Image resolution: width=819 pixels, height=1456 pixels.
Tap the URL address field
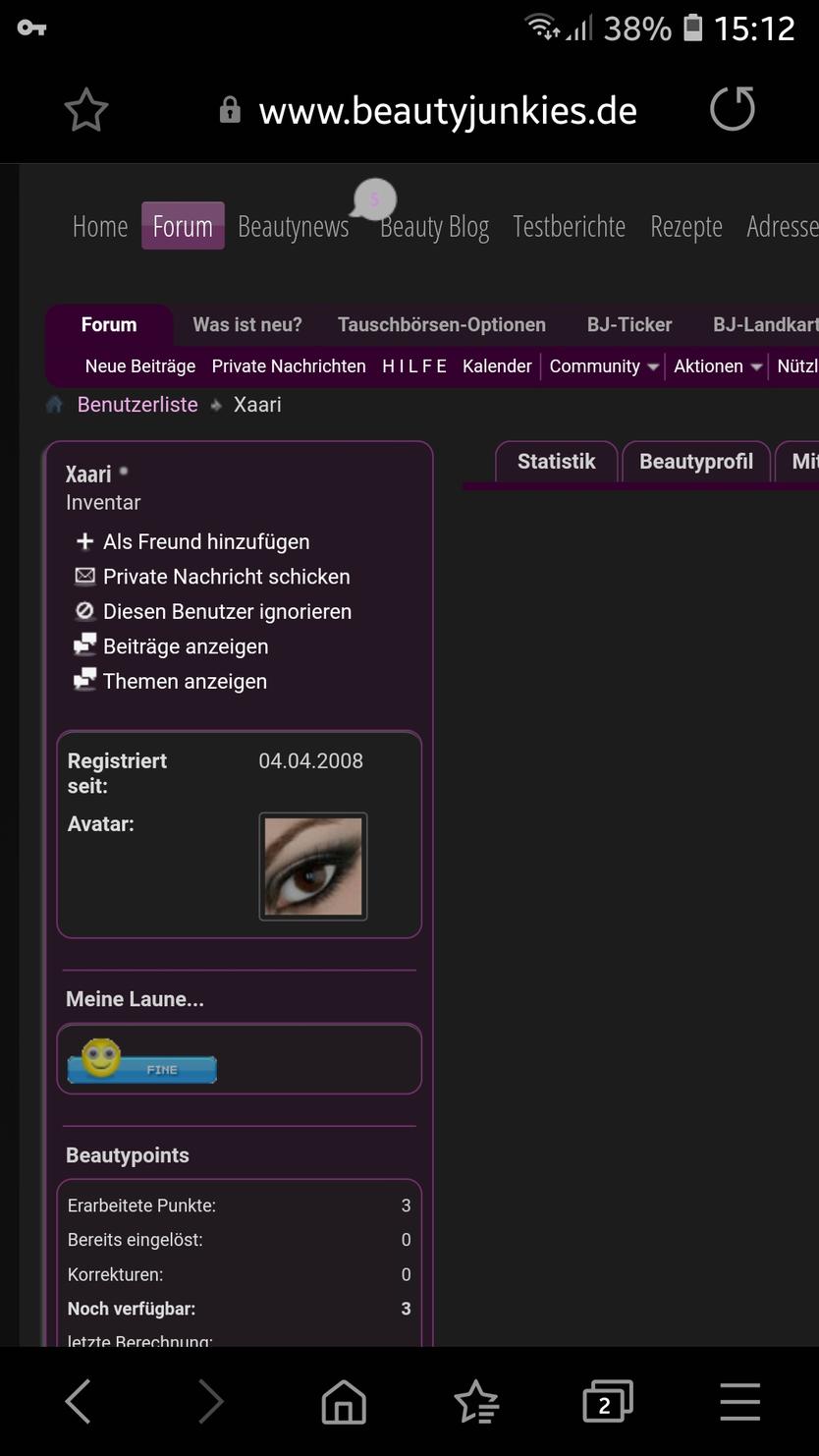(447, 110)
